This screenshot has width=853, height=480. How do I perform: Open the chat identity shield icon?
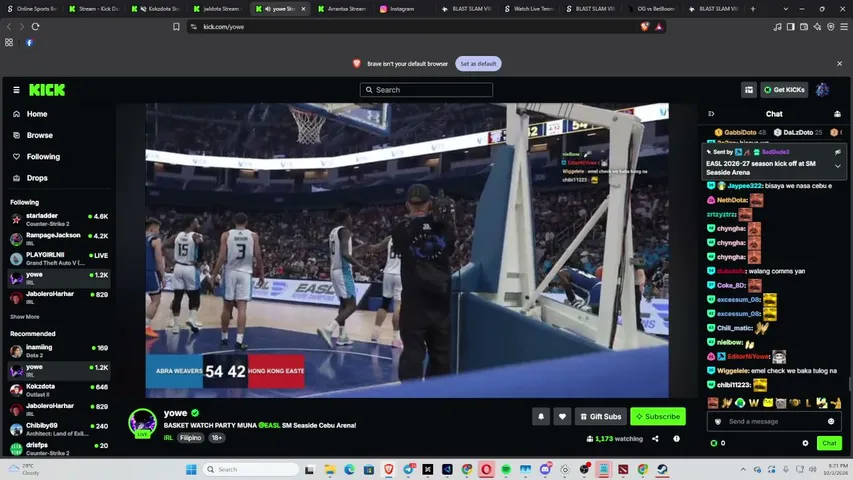tap(718, 421)
